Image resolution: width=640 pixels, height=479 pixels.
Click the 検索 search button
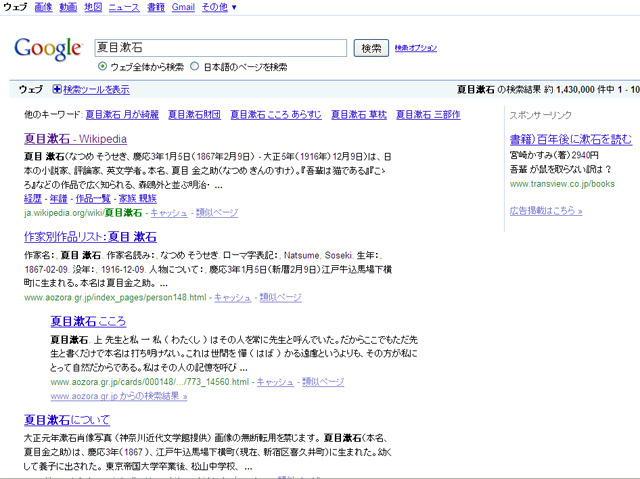371,48
